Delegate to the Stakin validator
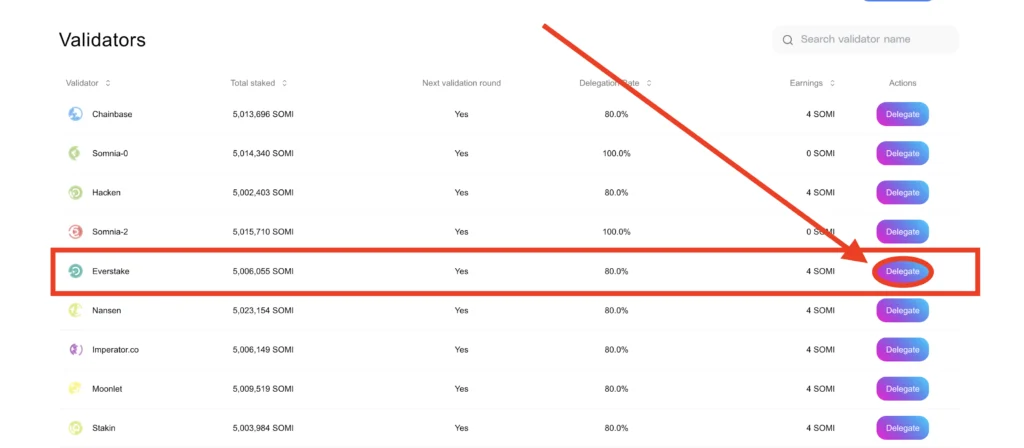Screen dimensions: 1024x448 click(x=903, y=428)
